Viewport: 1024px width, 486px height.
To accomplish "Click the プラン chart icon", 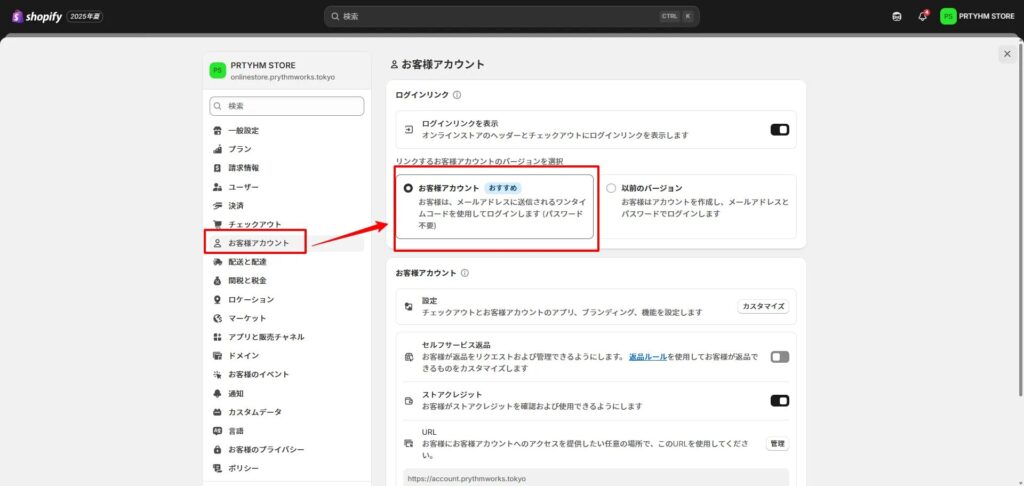I will tap(217, 149).
